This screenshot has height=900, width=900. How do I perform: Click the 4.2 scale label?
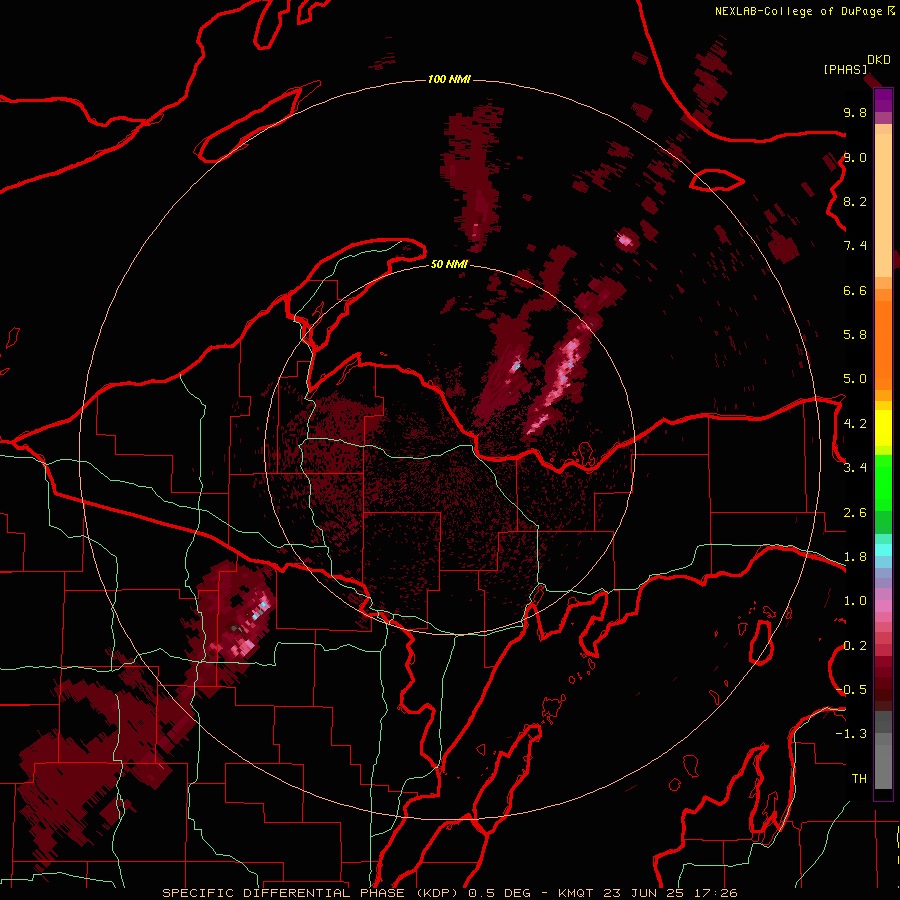click(855, 424)
